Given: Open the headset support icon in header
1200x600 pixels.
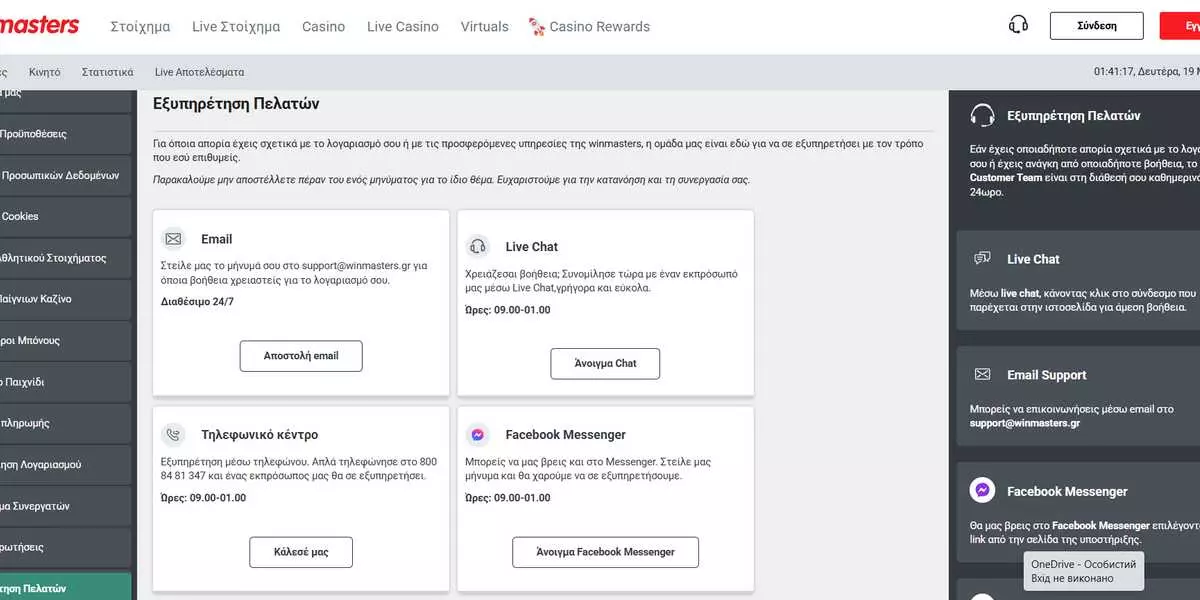Looking at the screenshot, I should 1019,26.
